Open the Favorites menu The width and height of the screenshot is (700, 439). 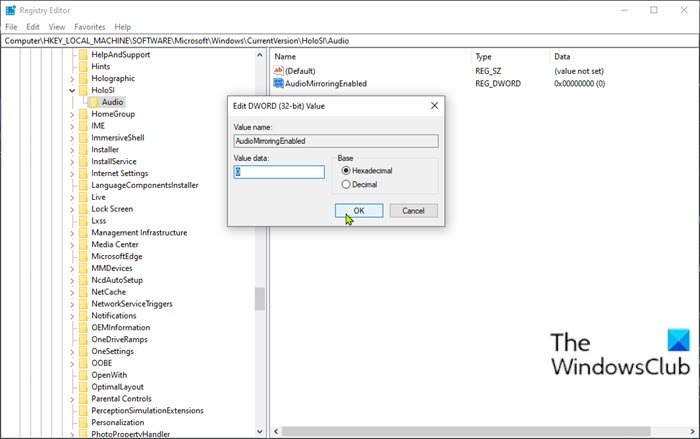coord(90,27)
